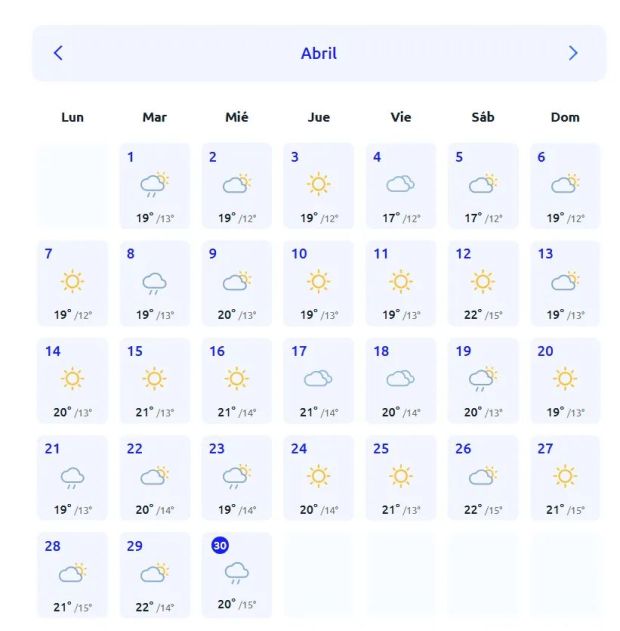Click the Lun weekday header
The width and height of the screenshot is (620, 631).
point(72,117)
